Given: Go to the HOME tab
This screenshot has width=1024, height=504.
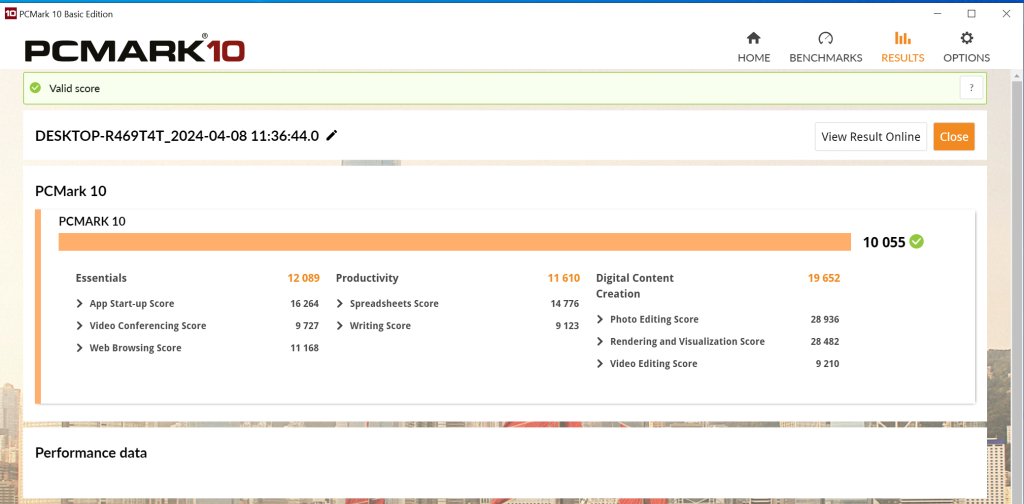Looking at the screenshot, I should pos(754,47).
